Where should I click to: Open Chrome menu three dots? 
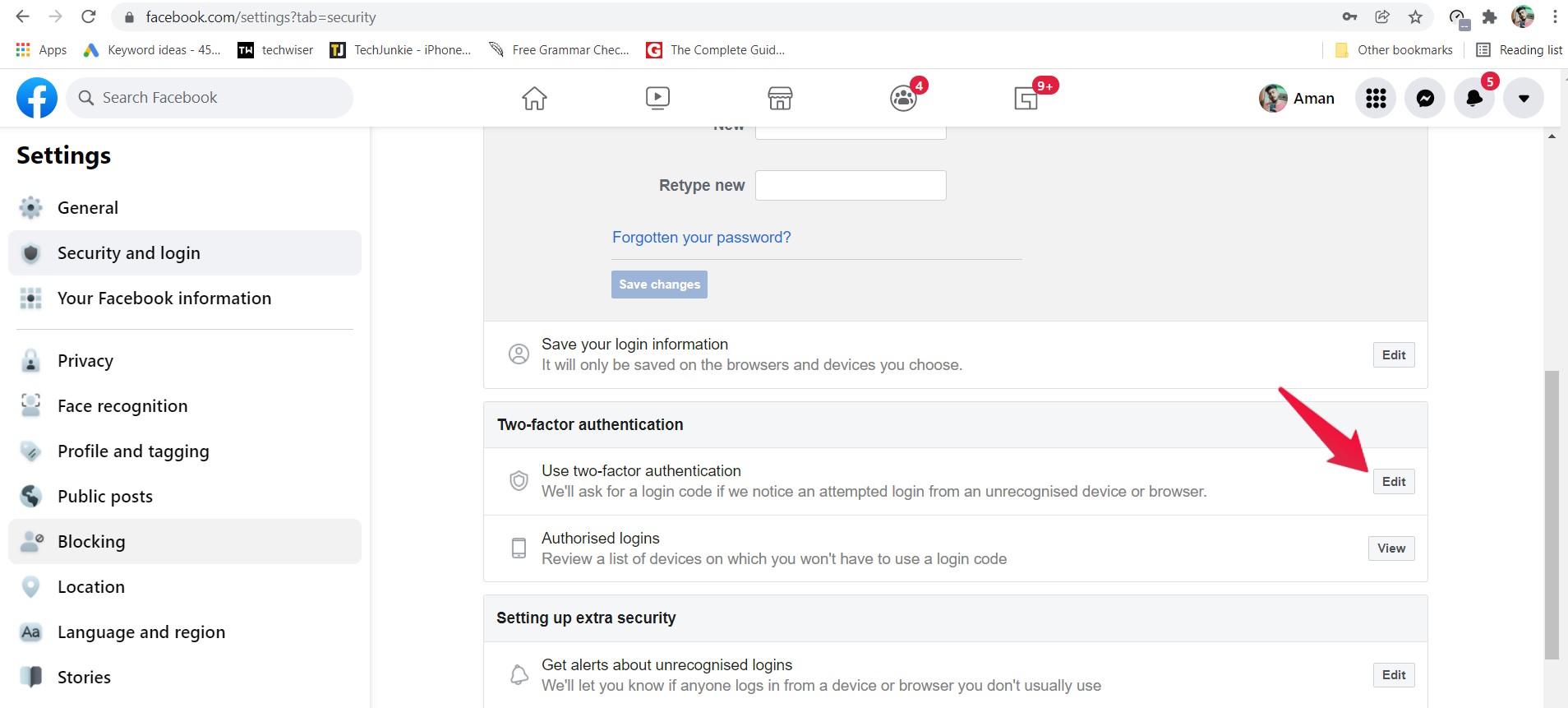1555,16
